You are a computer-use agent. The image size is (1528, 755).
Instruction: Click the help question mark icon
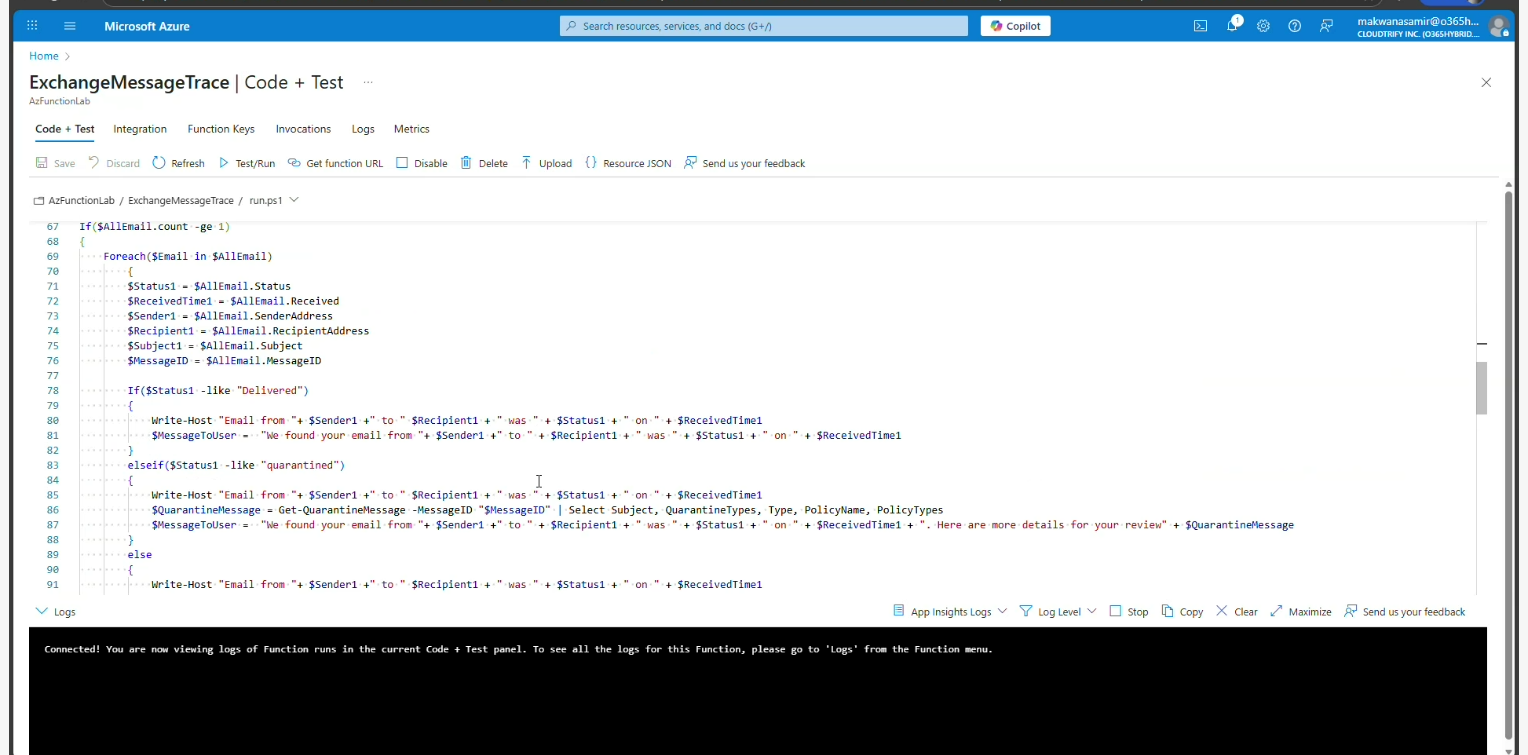click(1295, 26)
